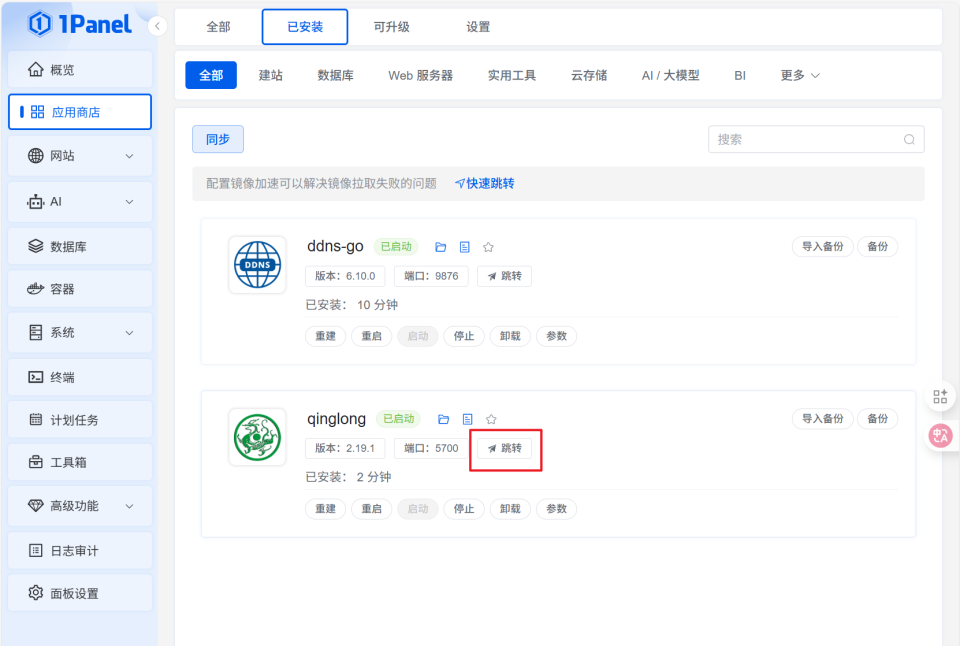Click 重建 for ddns-go
The width and height of the screenshot is (960, 646).
point(325,336)
